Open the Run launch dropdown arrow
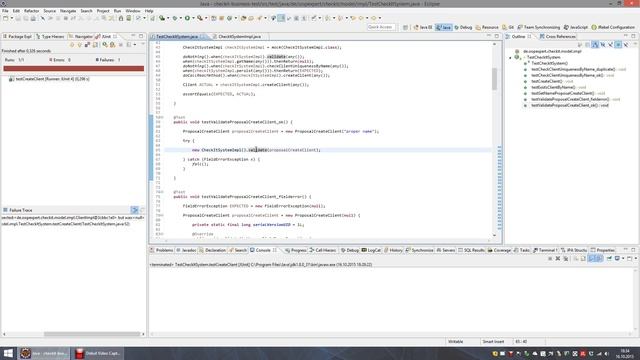 click(x=193, y=18)
